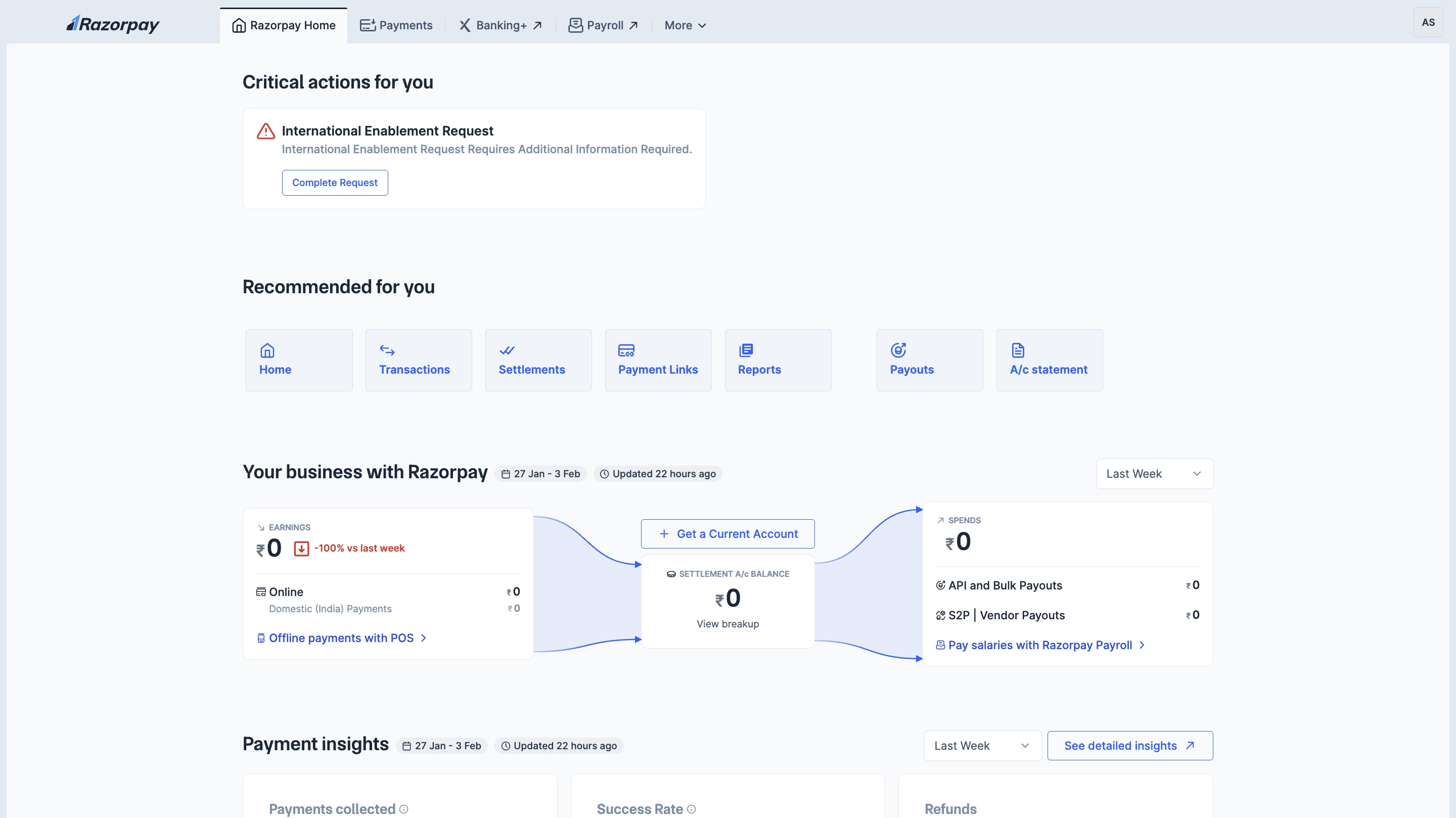Image resolution: width=1456 pixels, height=818 pixels.
Task: Click the SPENDS label
Action: click(964, 520)
